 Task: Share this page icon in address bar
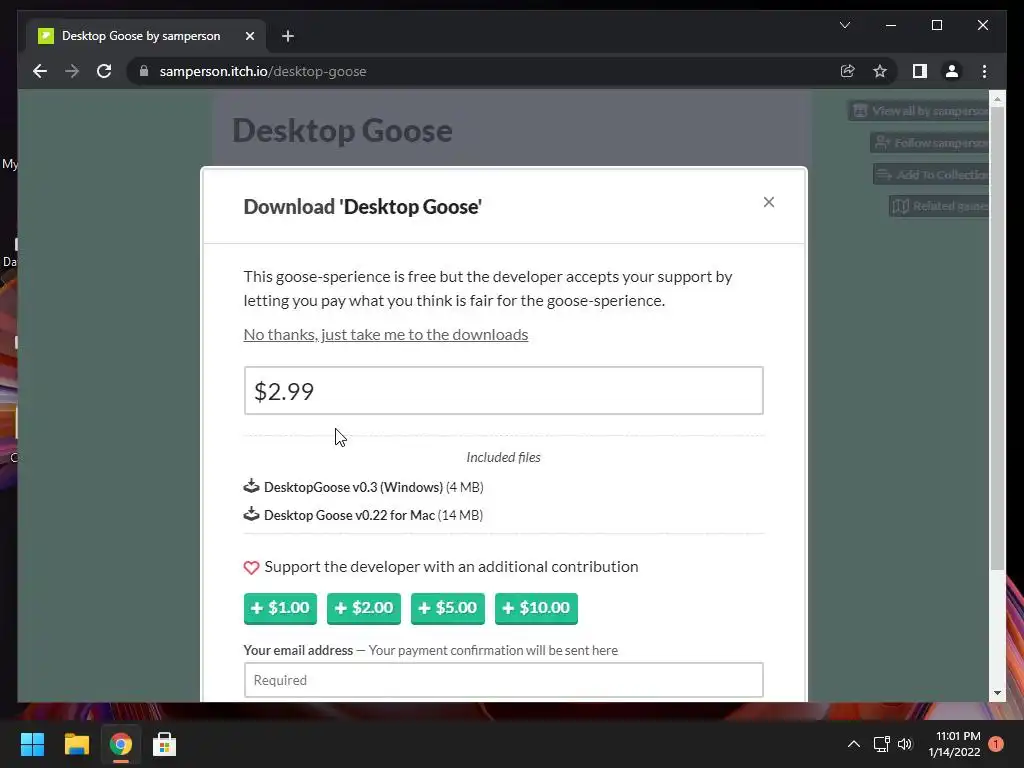pyautogui.click(x=848, y=71)
